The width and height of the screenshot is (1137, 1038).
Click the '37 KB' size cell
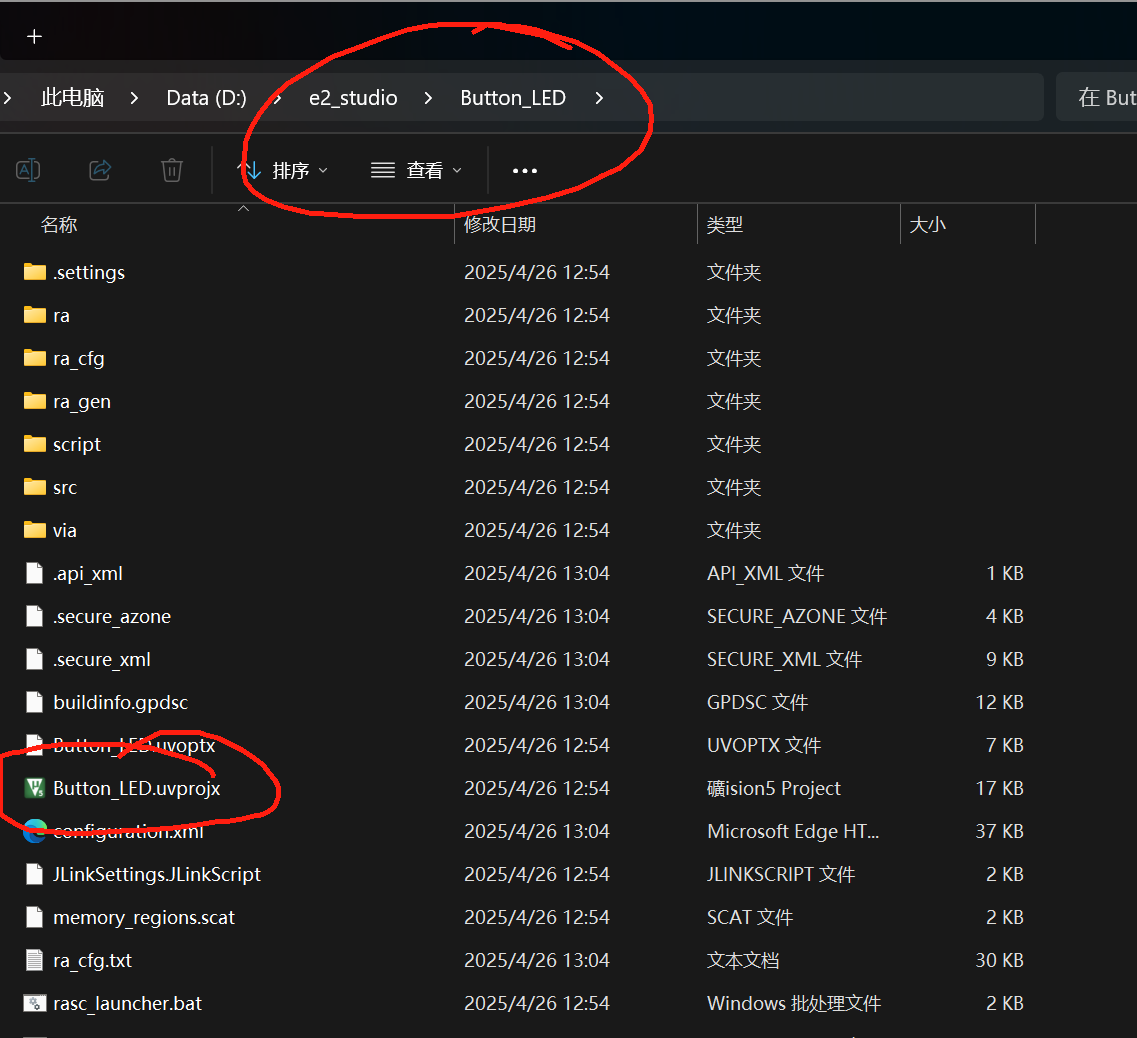point(999,831)
